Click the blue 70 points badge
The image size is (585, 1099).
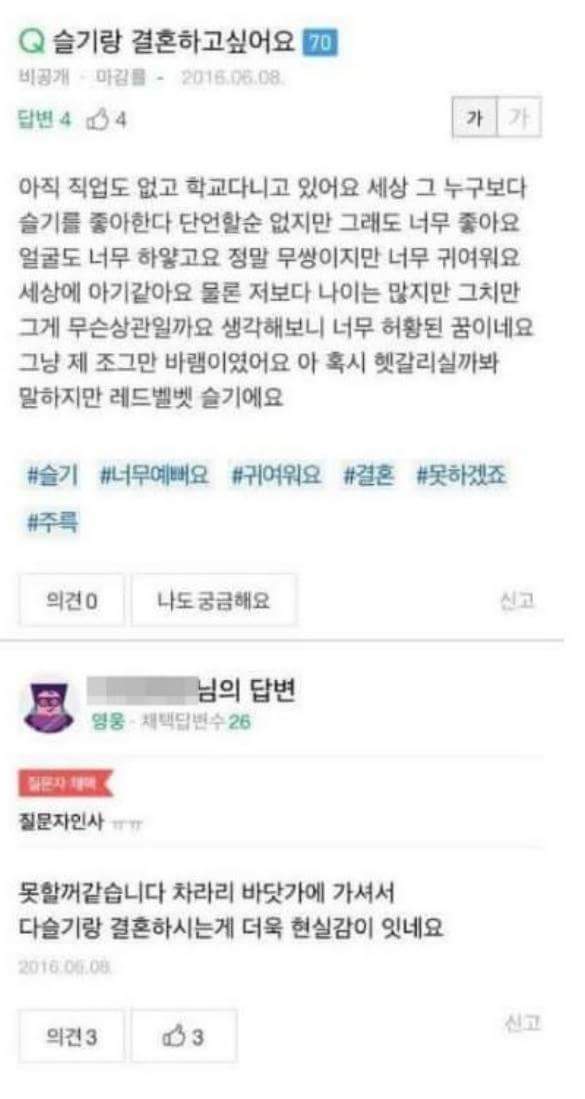click(320, 43)
